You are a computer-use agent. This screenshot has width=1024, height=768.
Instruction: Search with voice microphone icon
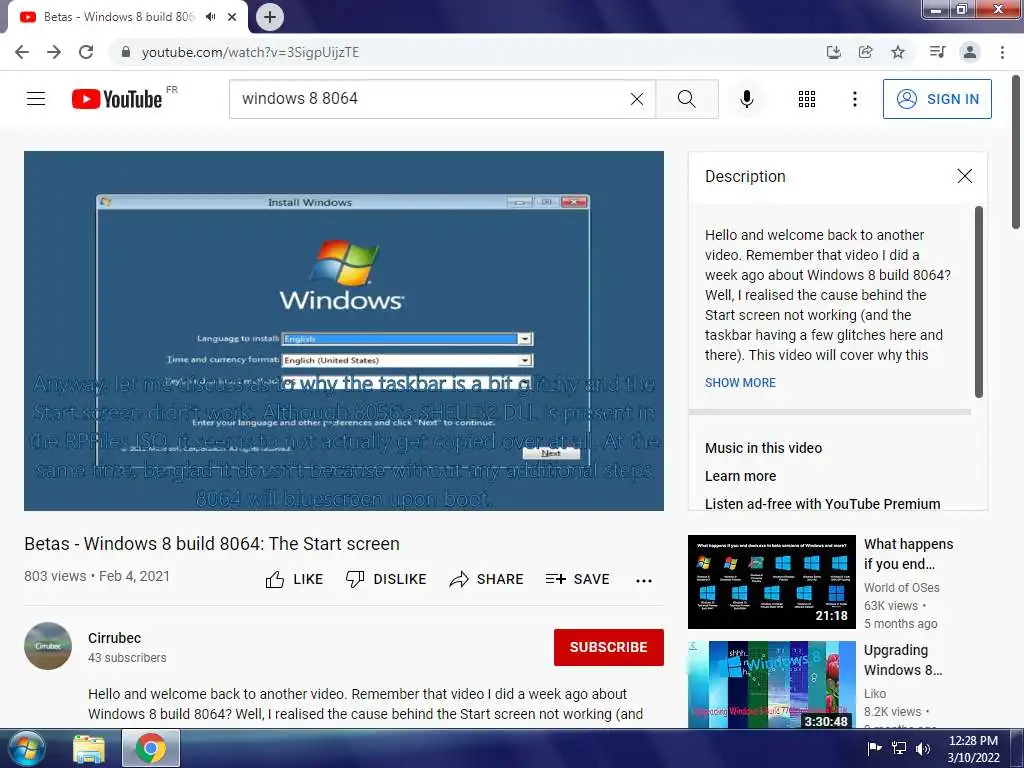[x=747, y=99]
